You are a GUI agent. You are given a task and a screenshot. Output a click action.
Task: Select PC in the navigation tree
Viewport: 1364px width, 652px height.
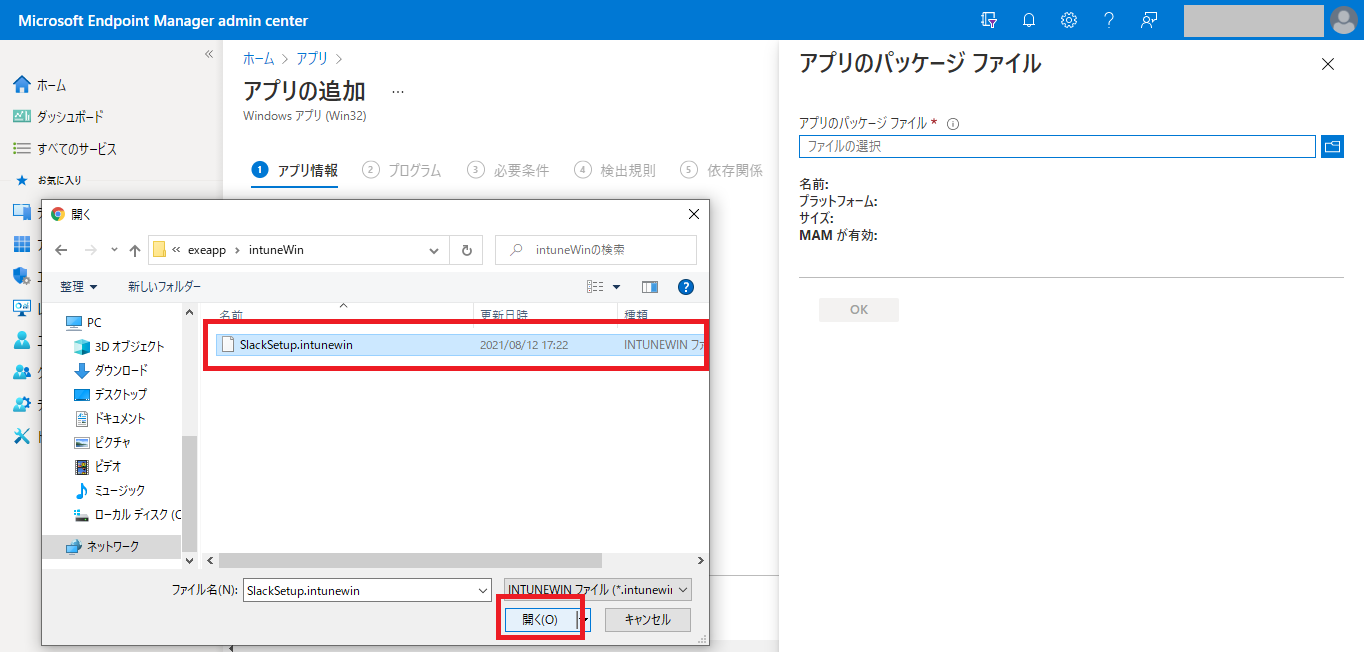[x=94, y=322]
